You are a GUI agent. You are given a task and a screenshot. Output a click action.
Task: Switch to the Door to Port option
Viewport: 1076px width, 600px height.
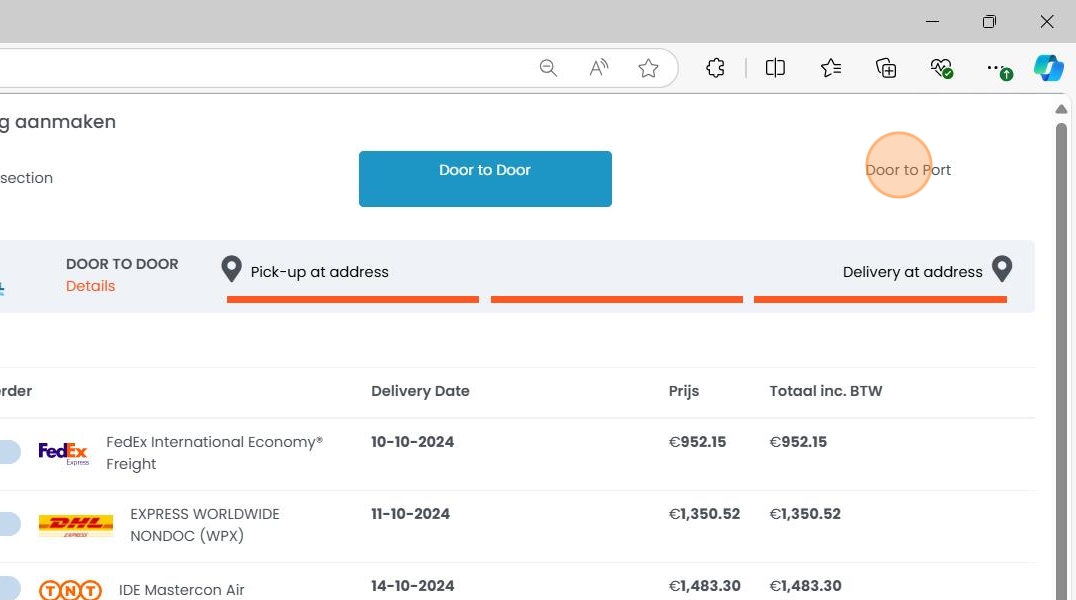coord(908,170)
